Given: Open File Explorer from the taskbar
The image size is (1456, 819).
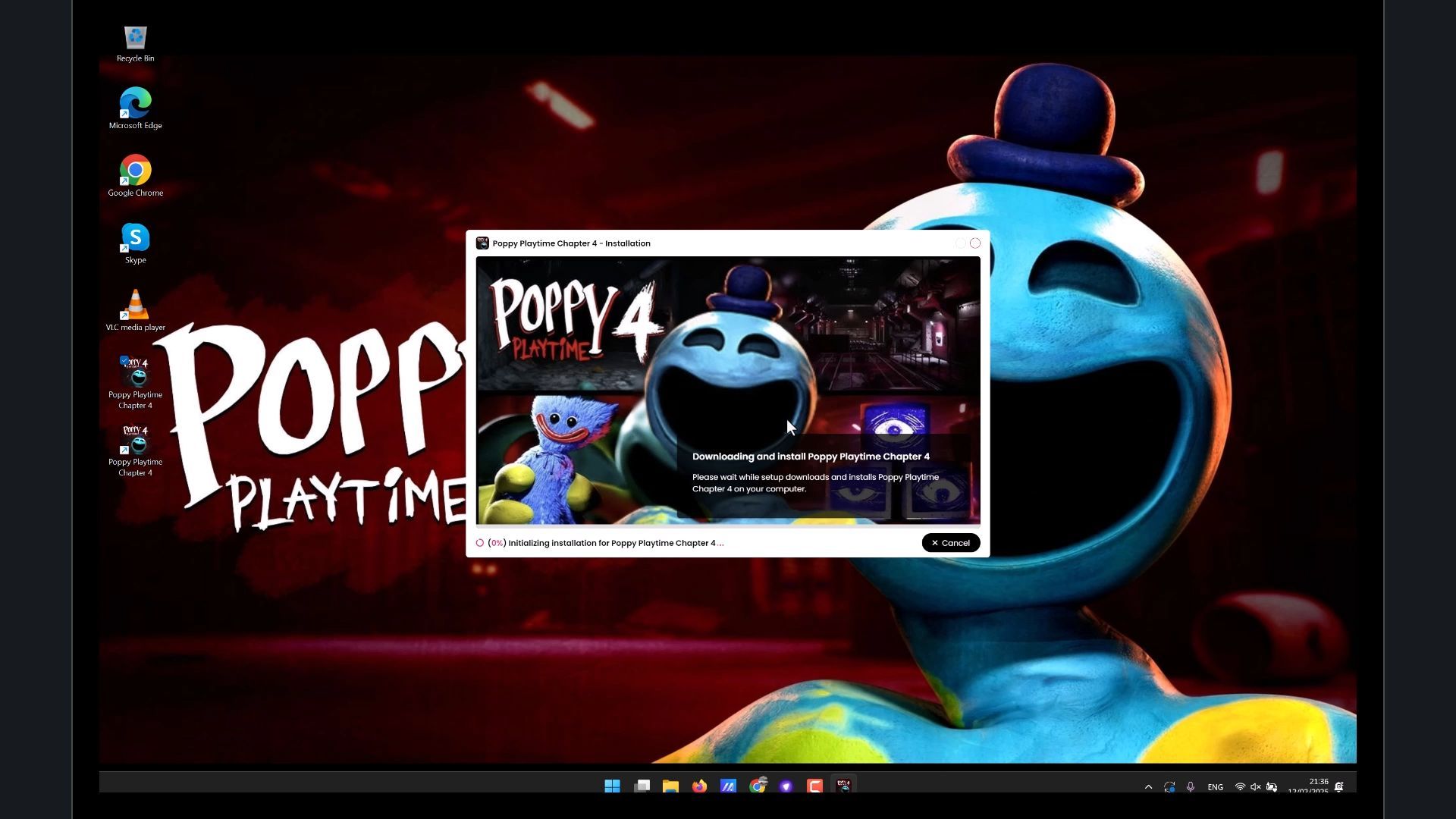Looking at the screenshot, I should coord(670,786).
